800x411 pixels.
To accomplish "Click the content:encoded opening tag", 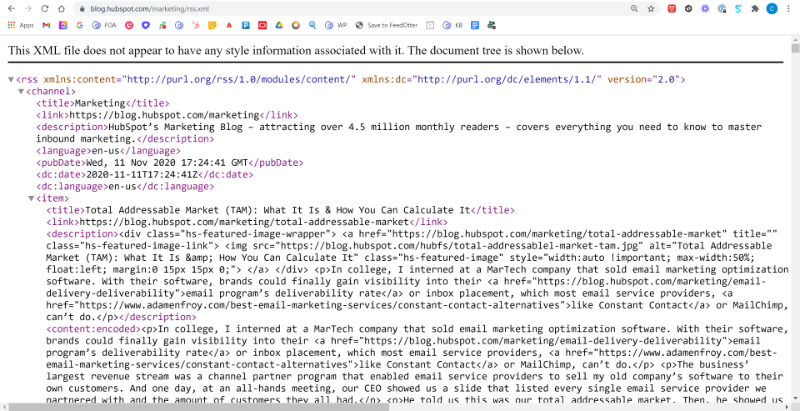I will 94,328.
